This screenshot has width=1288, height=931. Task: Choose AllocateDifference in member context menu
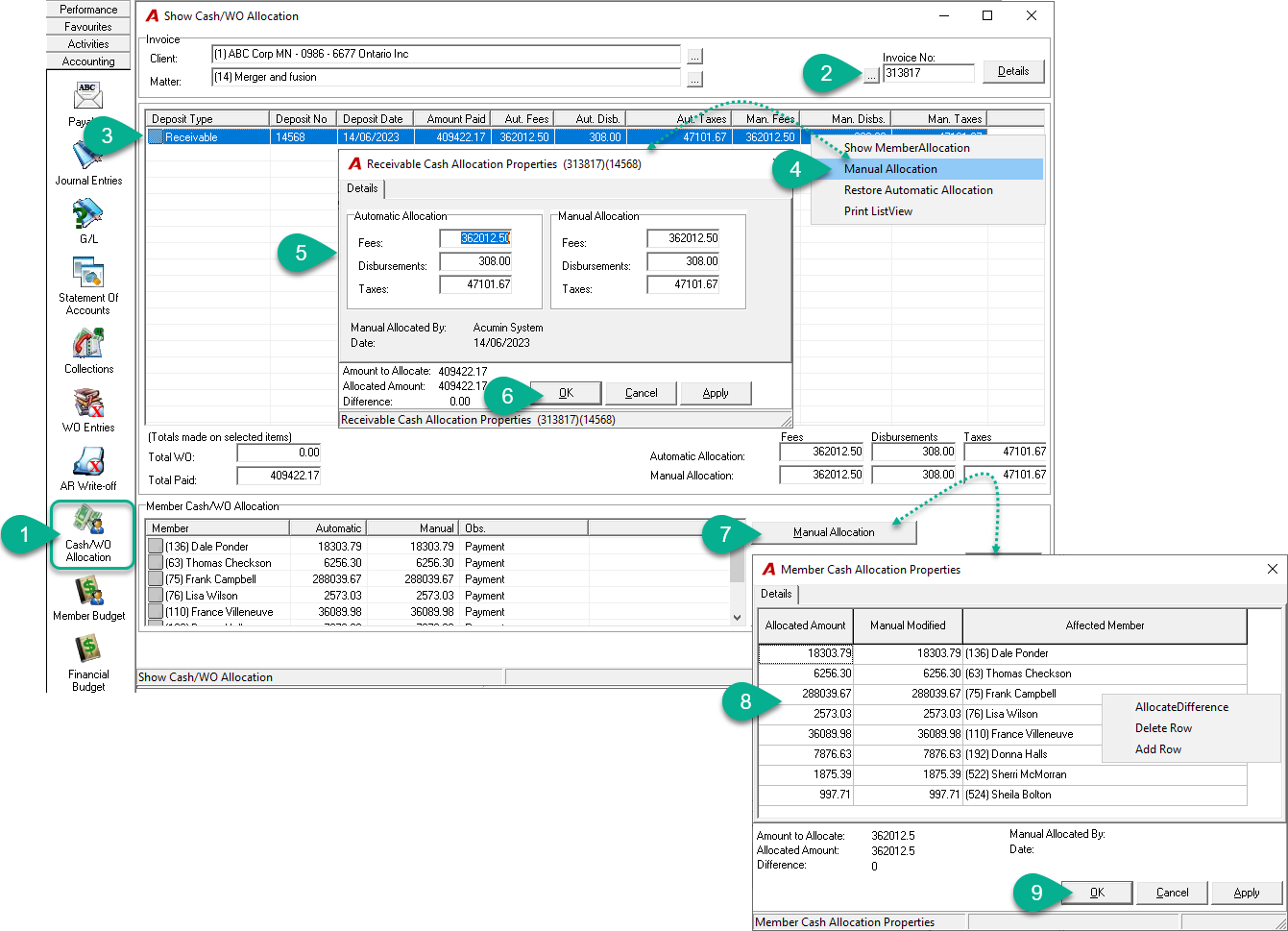point(1191,707)
